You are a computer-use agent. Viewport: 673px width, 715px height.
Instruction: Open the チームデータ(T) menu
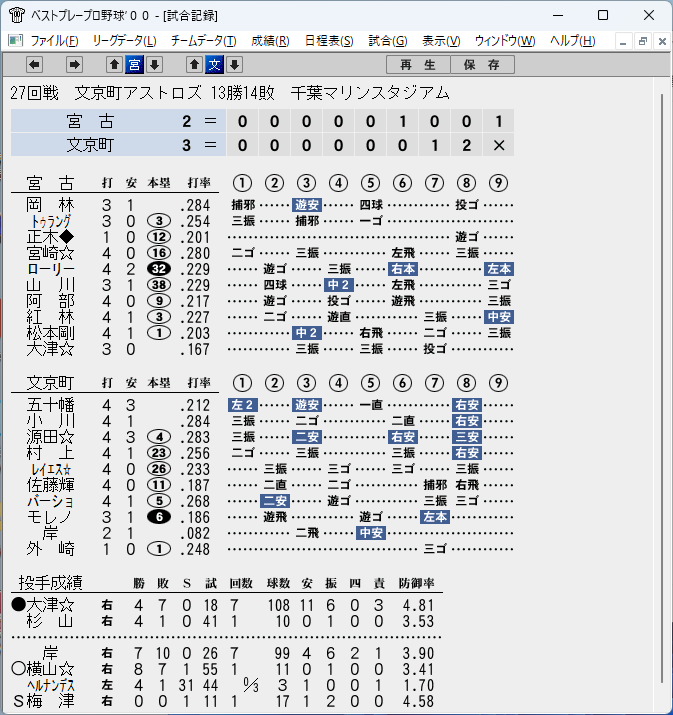point(203,41)
